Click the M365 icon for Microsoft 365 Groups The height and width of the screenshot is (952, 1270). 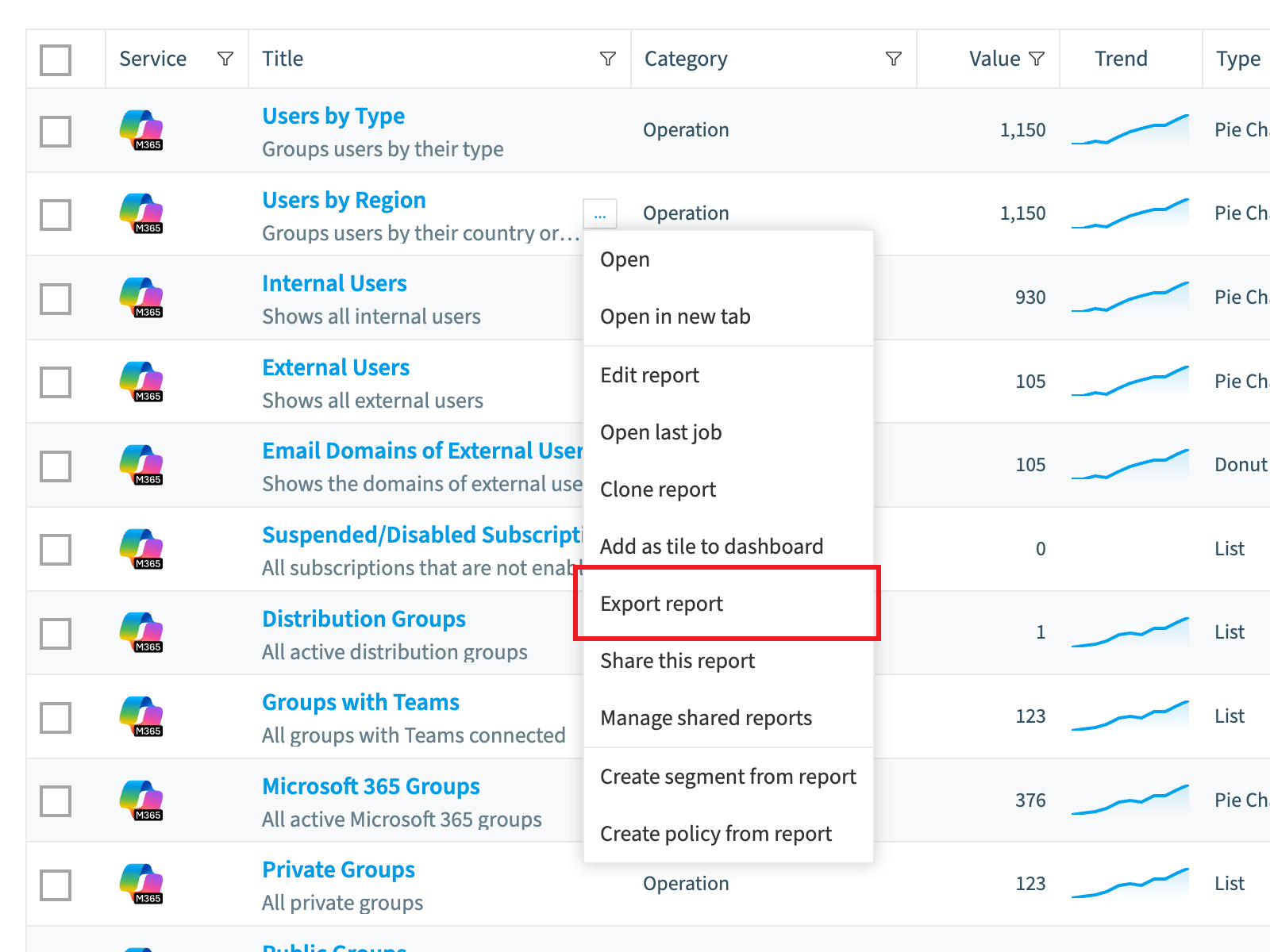pyautogui.click(x=141, y=800)
